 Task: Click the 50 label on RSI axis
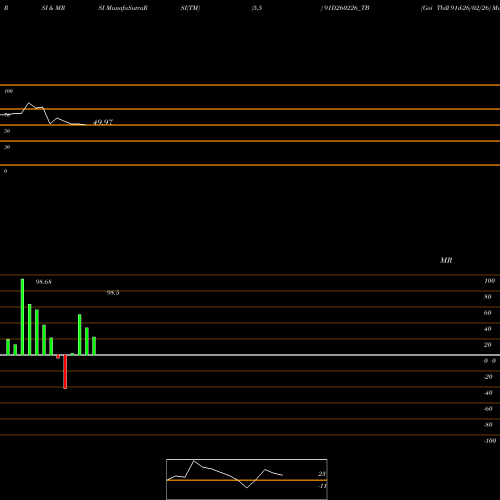coord(7,131)
